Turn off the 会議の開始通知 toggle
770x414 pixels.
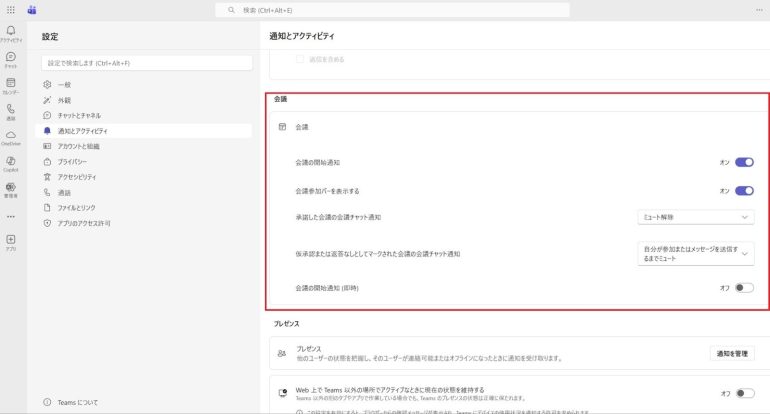pos(744,162)
